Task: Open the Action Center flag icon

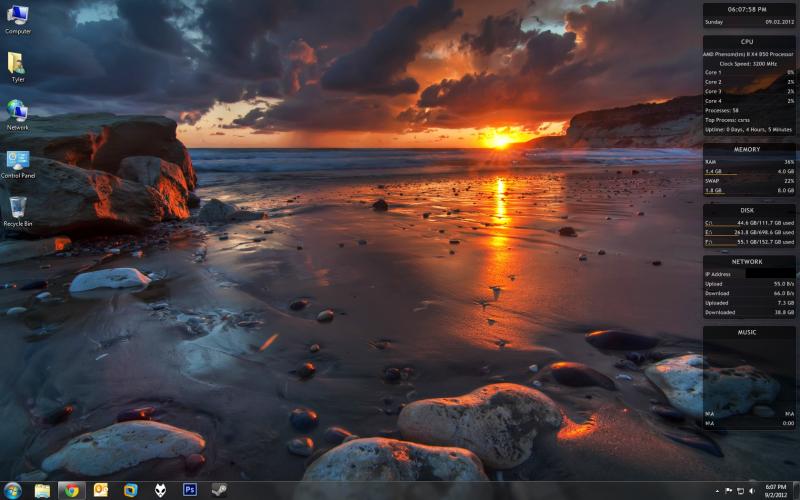Action: [729, 491]
